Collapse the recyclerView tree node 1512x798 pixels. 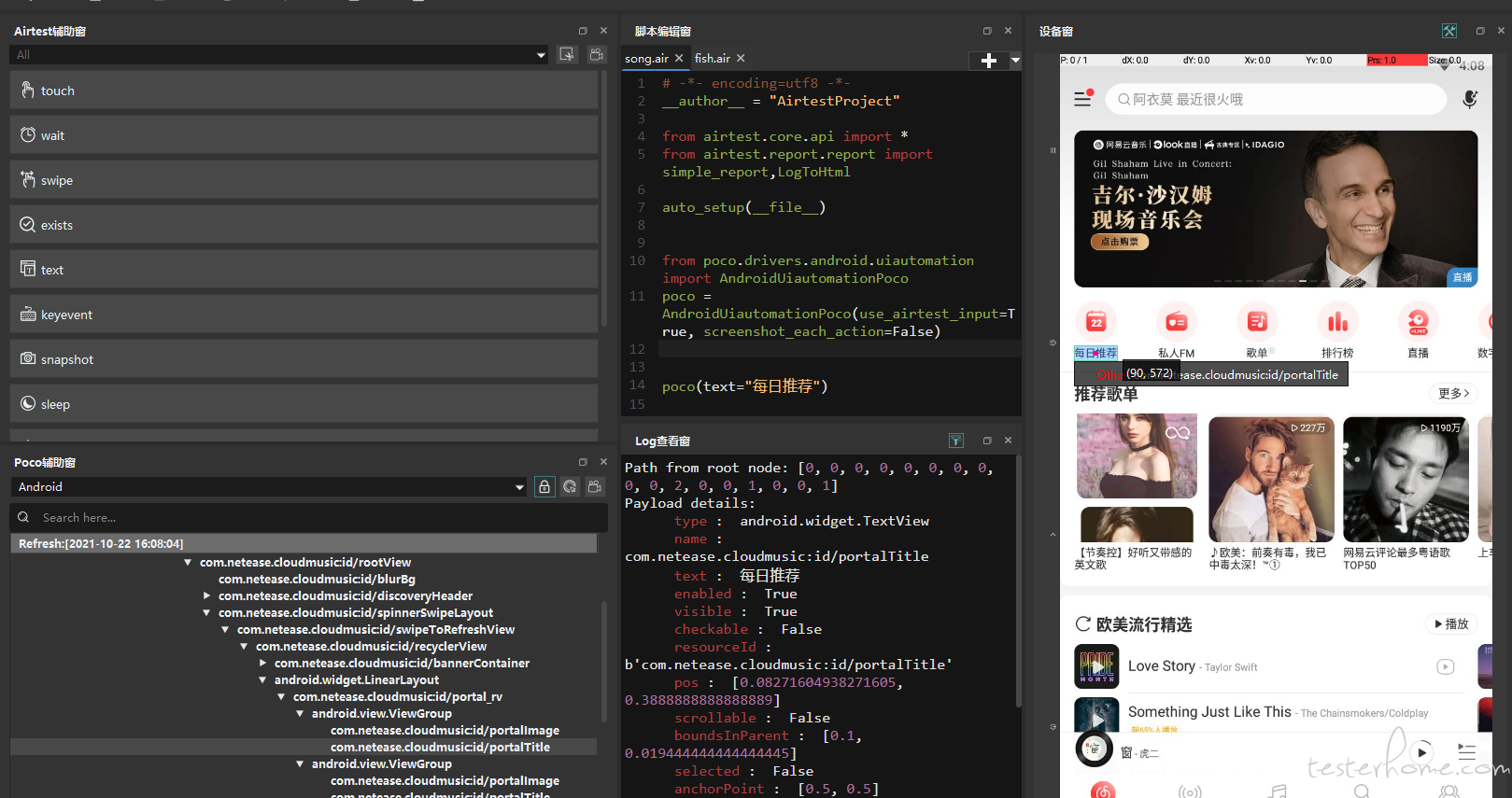244,646
